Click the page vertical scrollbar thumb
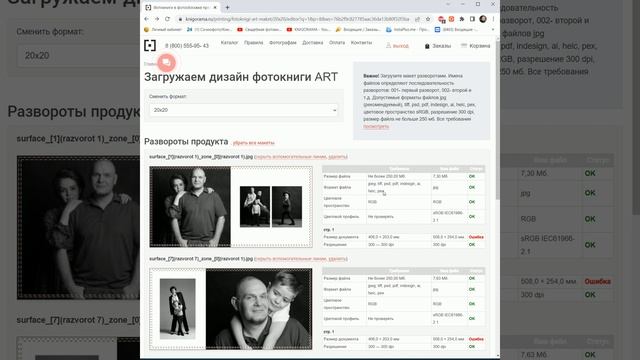This screenshot has width=640, height=360. point(497,120)
